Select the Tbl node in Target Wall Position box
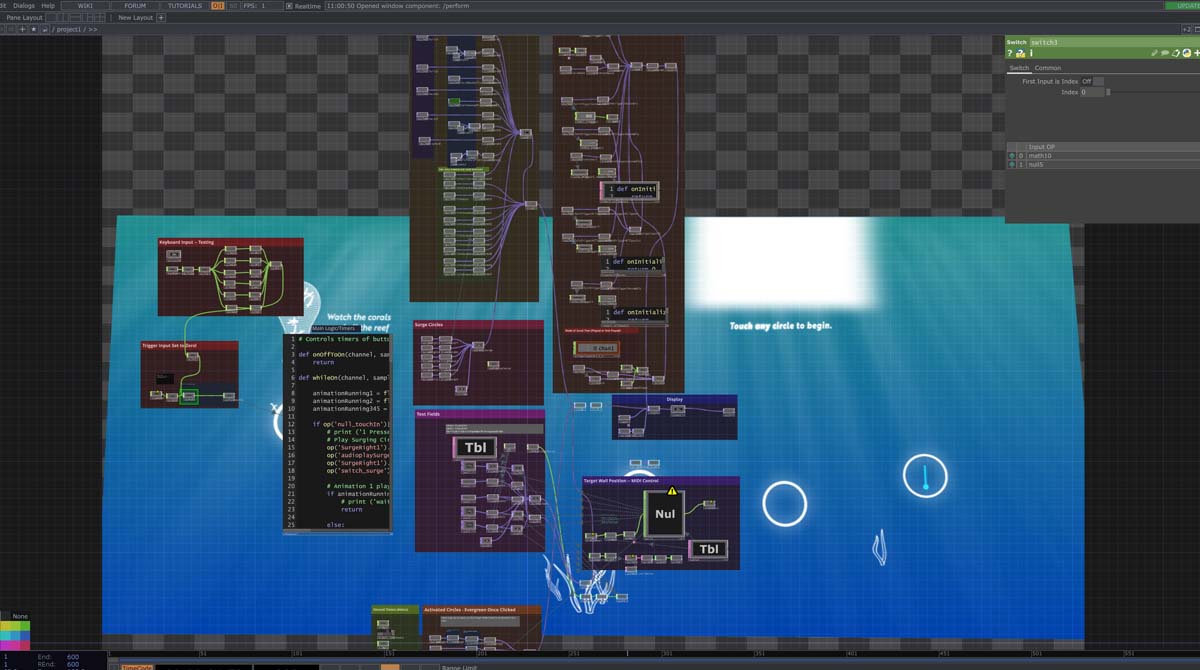 (x=708, y=549)
